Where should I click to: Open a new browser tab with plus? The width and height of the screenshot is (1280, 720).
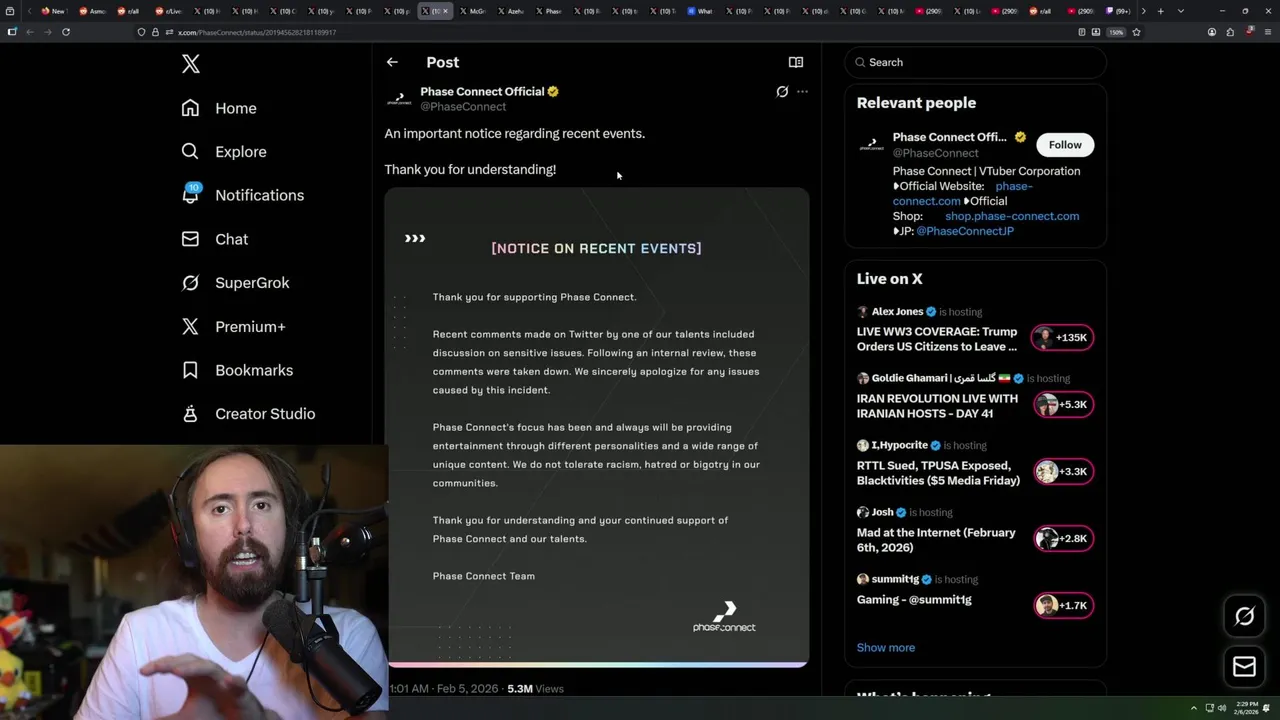point(1160,11)
